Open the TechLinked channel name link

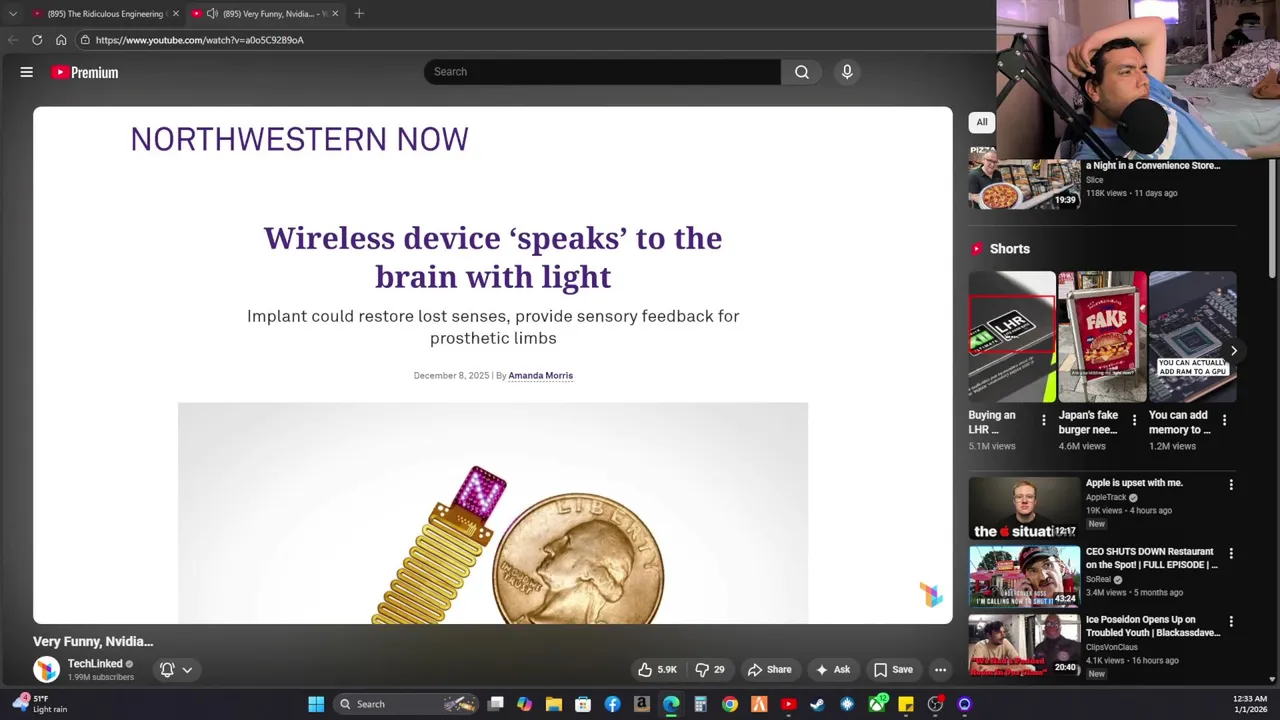coord(95,664)
